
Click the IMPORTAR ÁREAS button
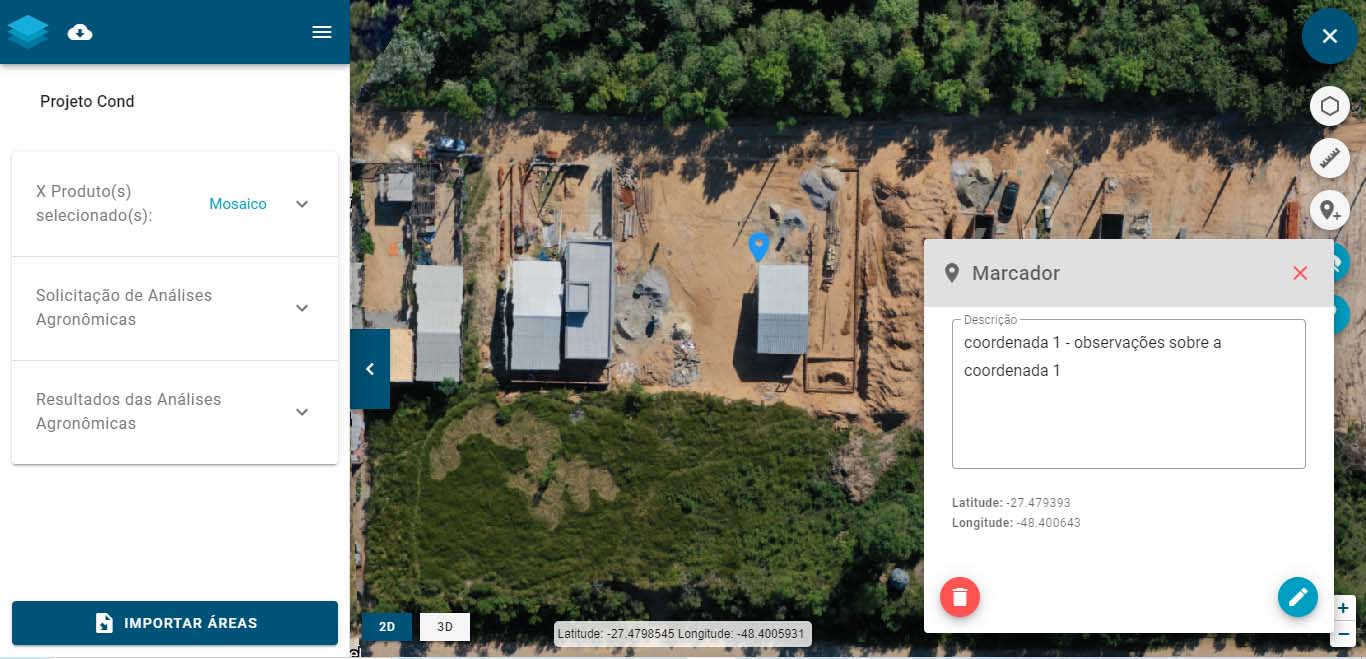(x=175, y=623)
